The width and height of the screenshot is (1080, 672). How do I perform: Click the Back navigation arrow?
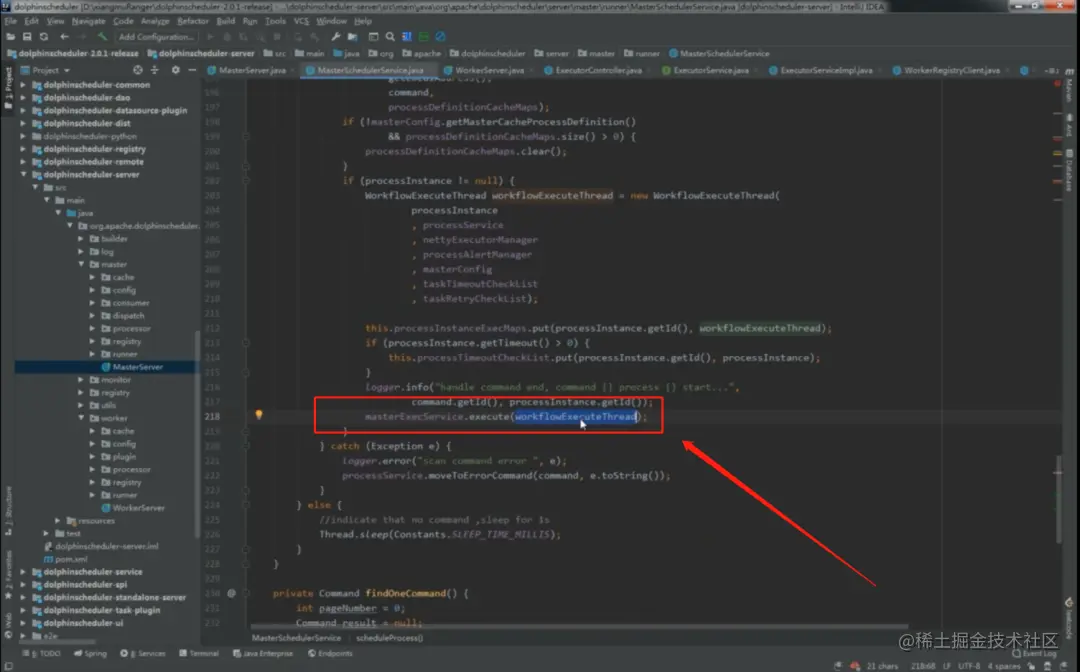[64, 36]
